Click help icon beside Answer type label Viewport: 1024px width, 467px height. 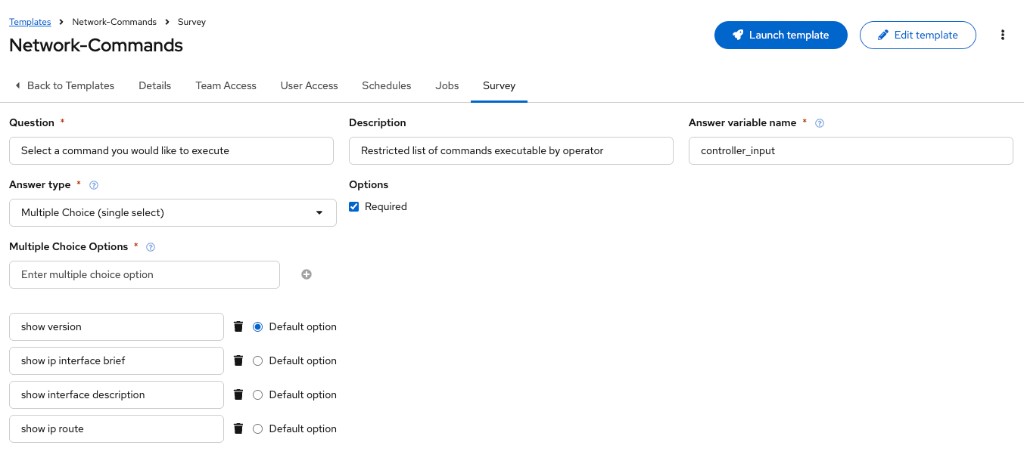(93, 185)
